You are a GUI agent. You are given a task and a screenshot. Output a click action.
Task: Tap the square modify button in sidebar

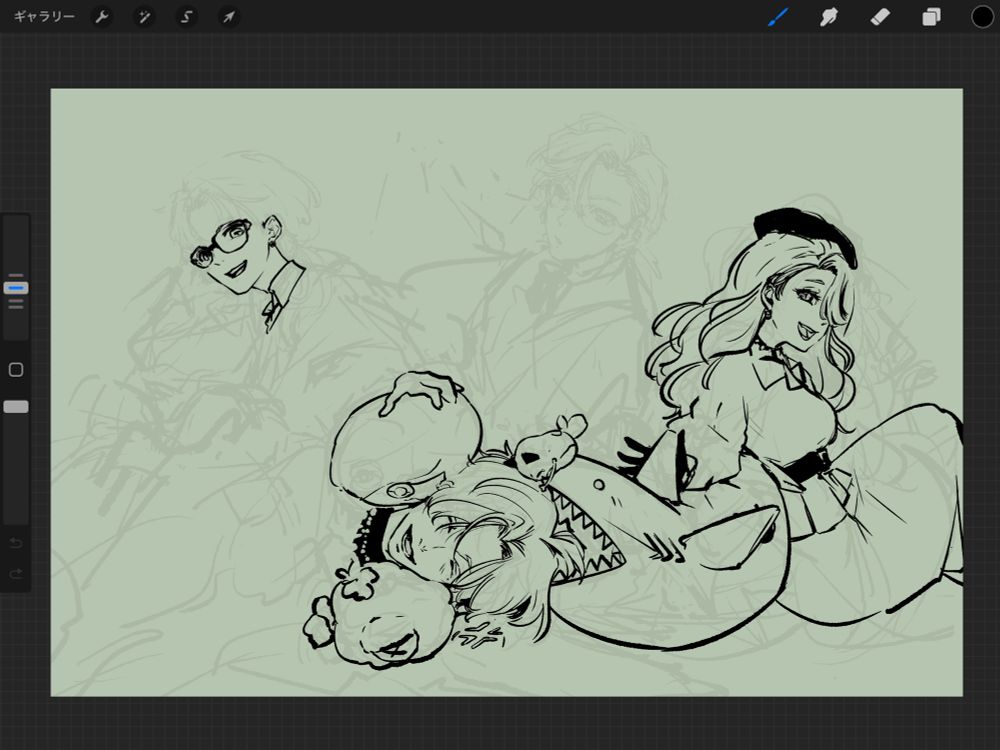(x=16, y=370)
